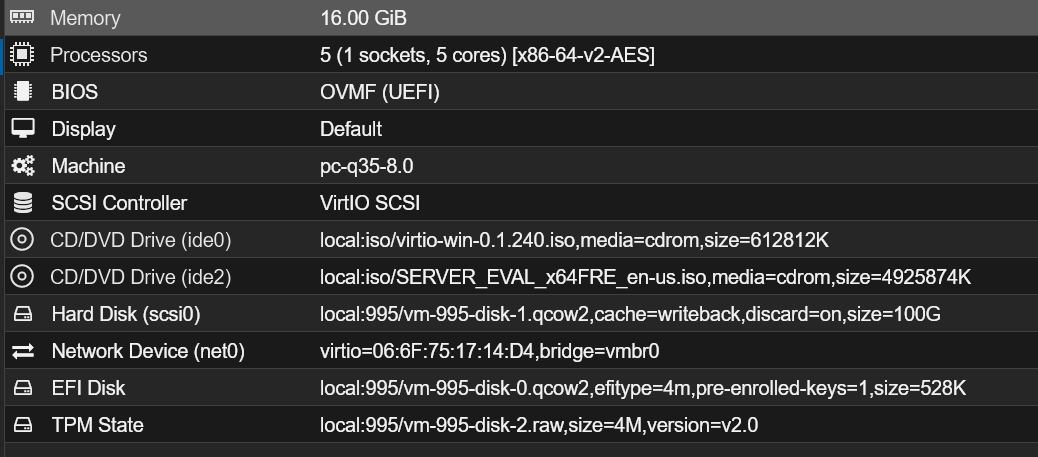Select the 16.00 GiB memory value
1038x457 pixels.
pyautogui.click(x=363, y=18)
